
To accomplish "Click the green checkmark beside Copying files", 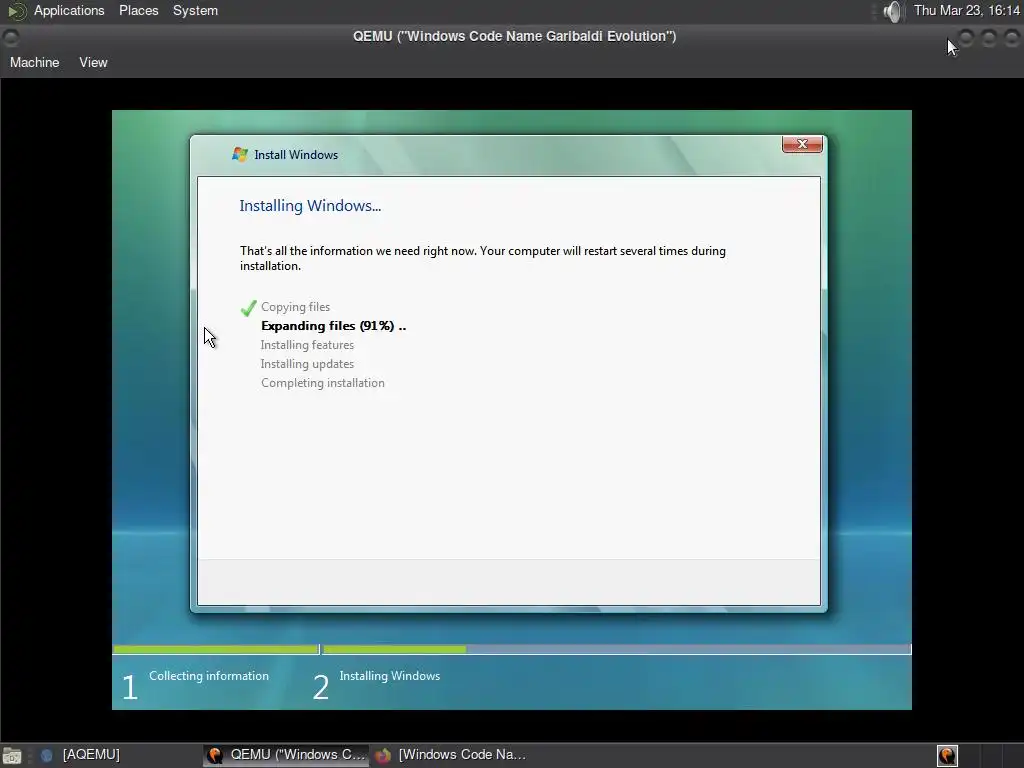I will pyautogui.click(x=248, y=308).
